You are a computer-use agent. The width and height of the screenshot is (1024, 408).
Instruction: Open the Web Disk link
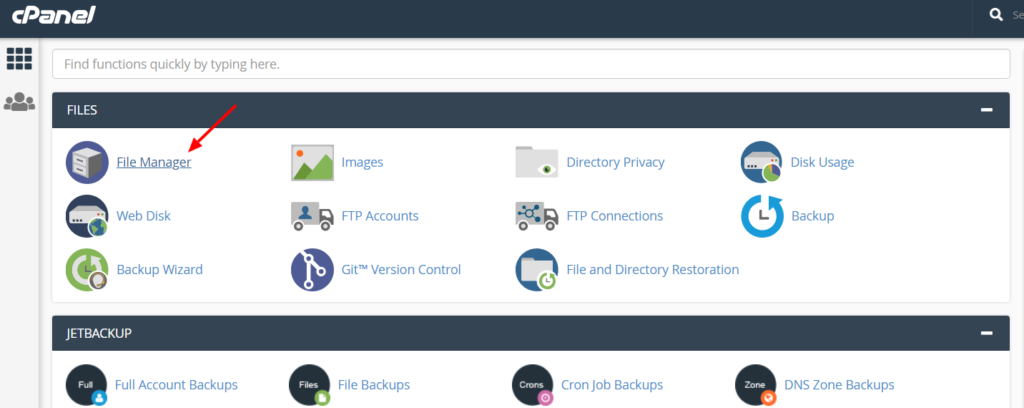144,216
